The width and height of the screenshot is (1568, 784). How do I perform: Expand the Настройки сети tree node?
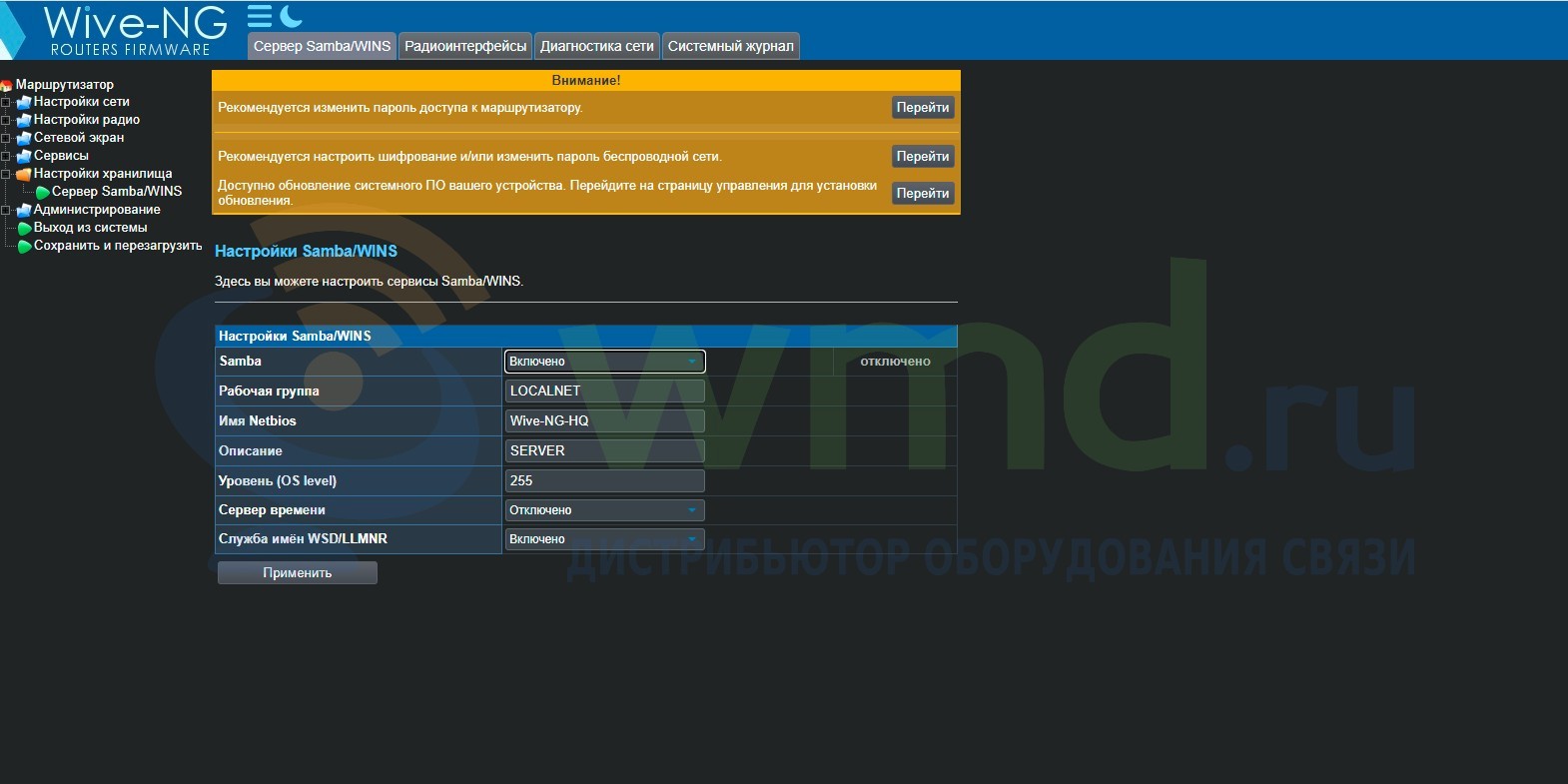pyautogui.click(x=5, y=102)
